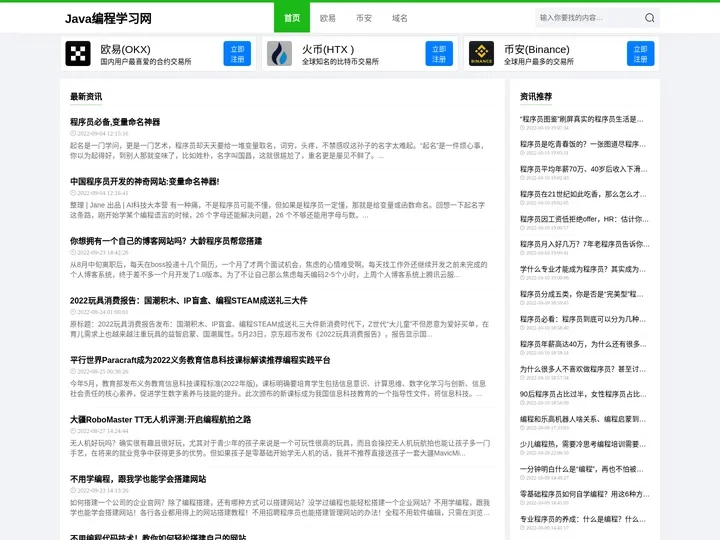The image size is (720, 540).
Task: Open sidebar link 程序员月入好几万?
Action: (585, 244)
